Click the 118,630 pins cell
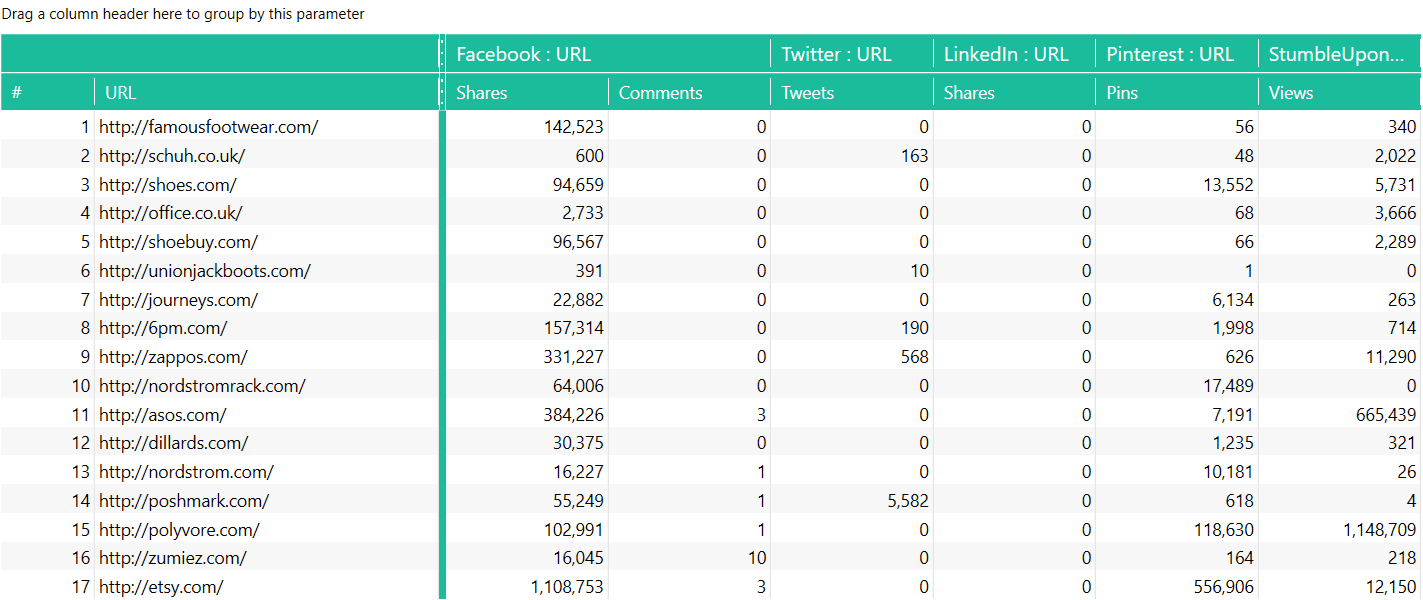1423x600 pixels. click(x=1176, y=530)
